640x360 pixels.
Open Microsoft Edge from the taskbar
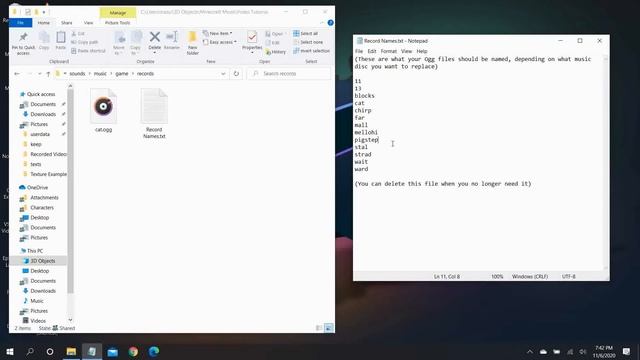154,351
